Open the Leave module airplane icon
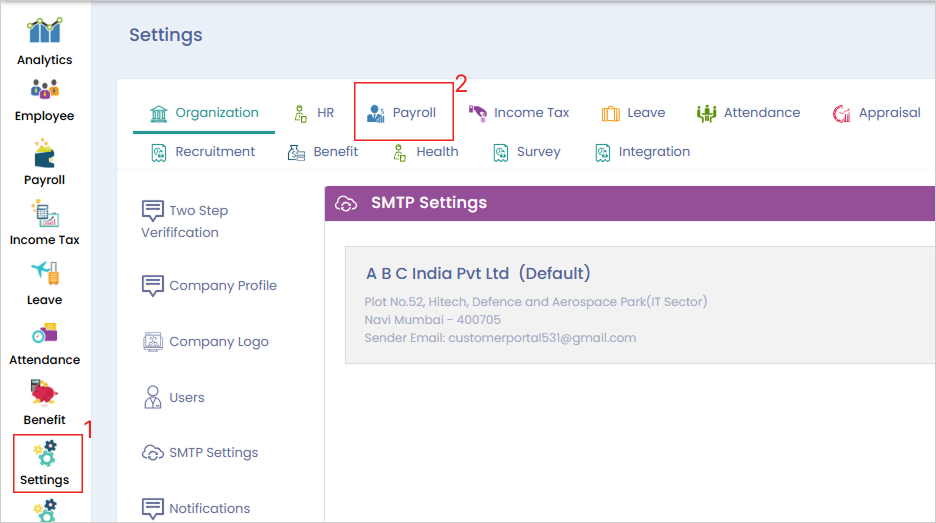The image size is (936, 523). pyautogui.click(x=44, y=273)
